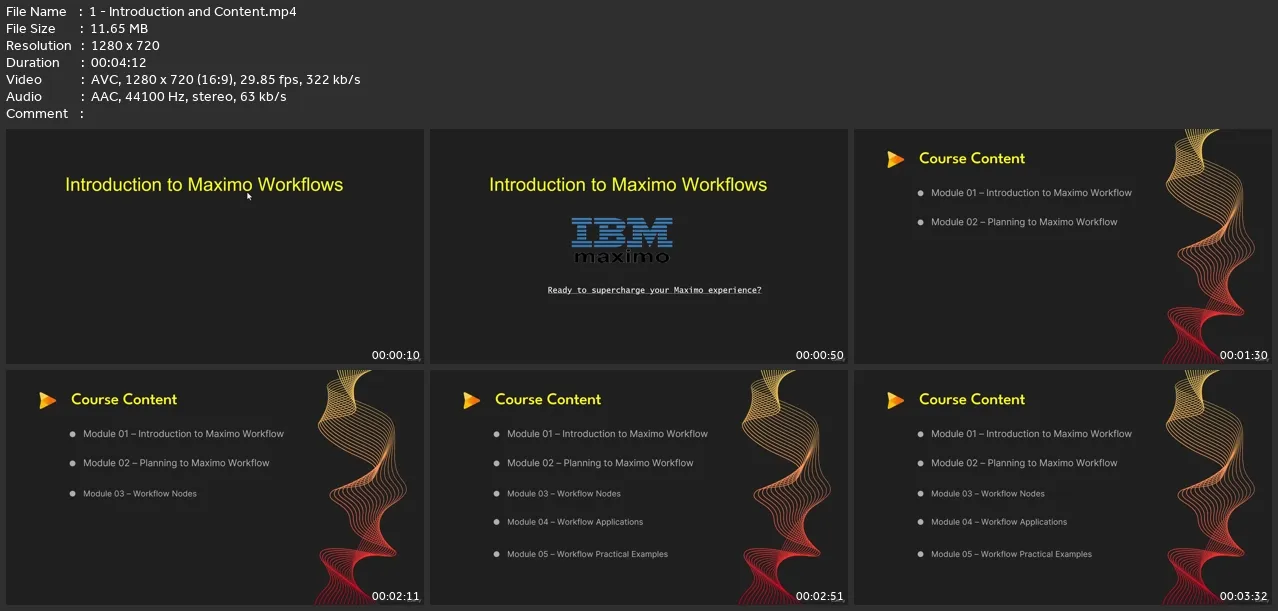Click the 'Course Content' heading in 00:01:30 frame
This screenshot has height=611, width=1278.
click(972, 158)
